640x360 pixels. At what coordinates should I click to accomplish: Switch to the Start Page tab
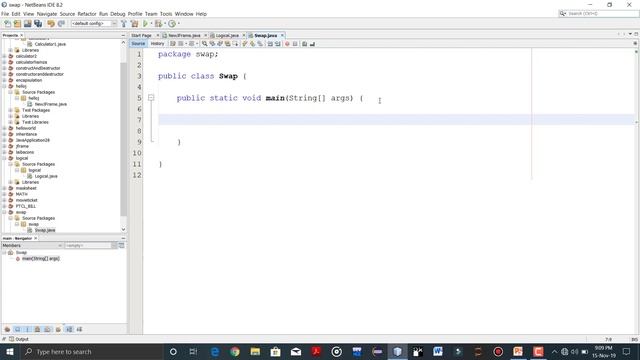pos(141,36)
